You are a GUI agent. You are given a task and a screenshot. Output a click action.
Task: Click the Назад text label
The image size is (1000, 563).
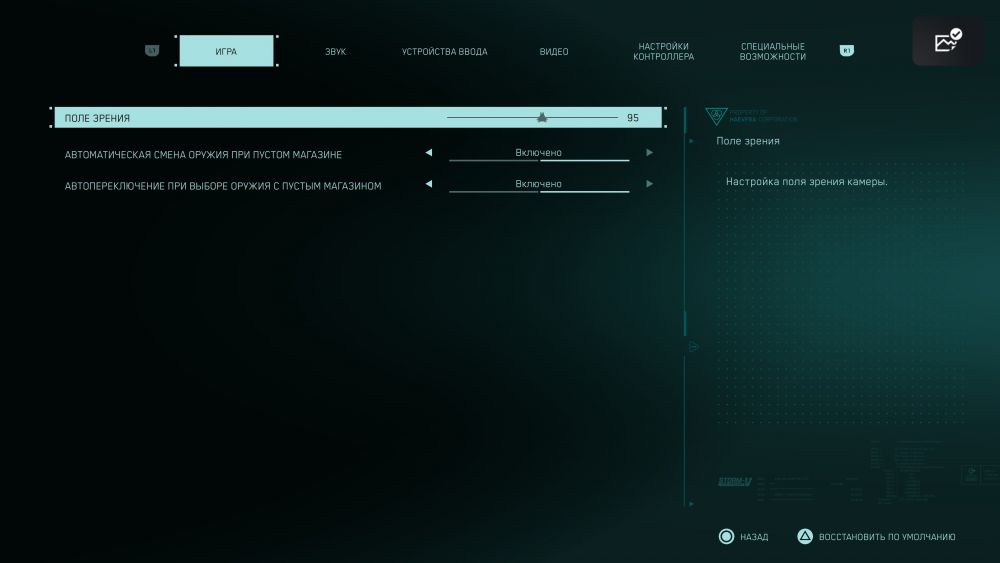click(x=754, y=537)
